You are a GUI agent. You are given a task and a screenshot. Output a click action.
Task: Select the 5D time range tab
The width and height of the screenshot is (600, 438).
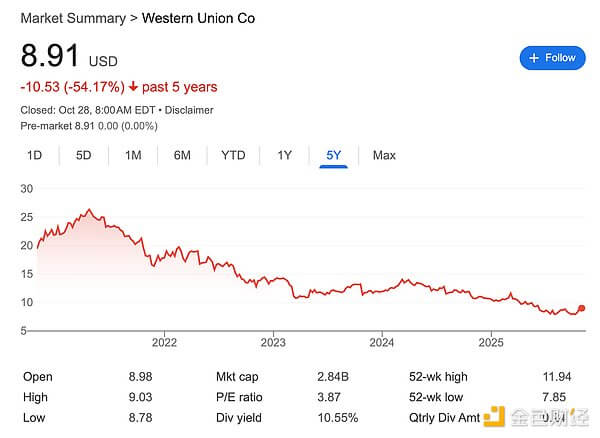tap(83, 155)
